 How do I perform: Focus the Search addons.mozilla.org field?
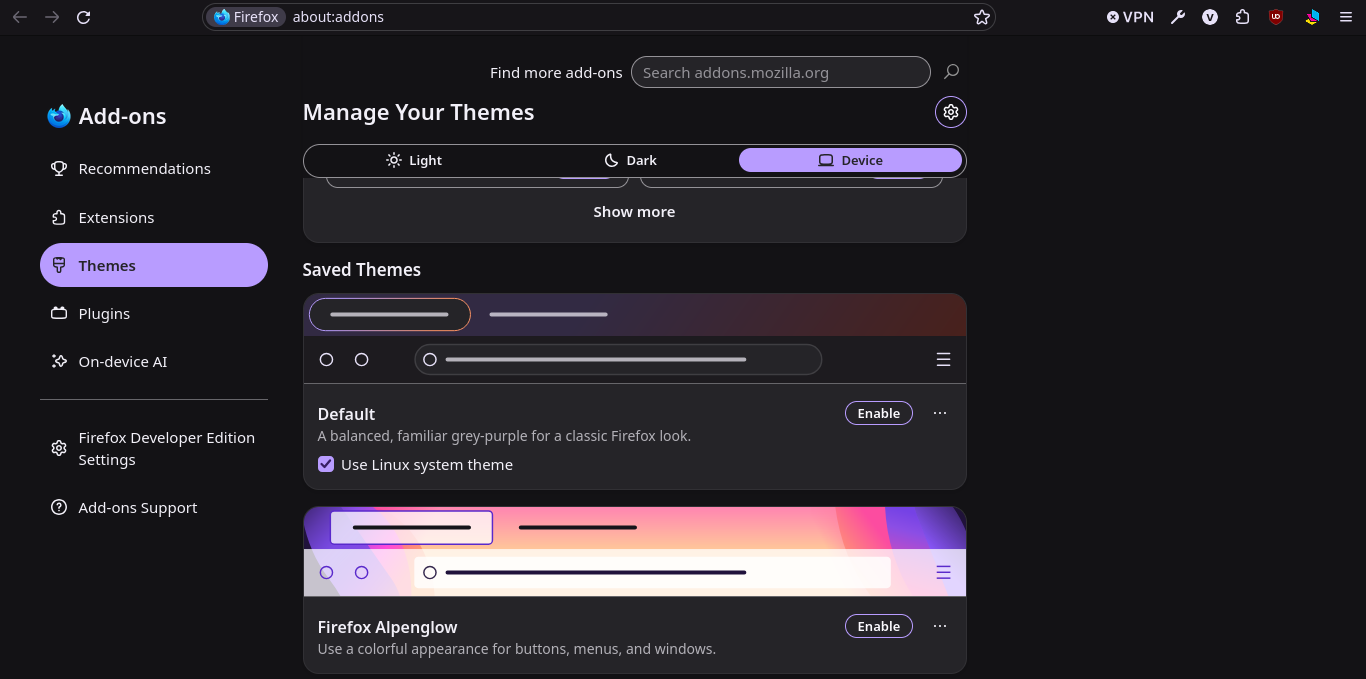781,72
